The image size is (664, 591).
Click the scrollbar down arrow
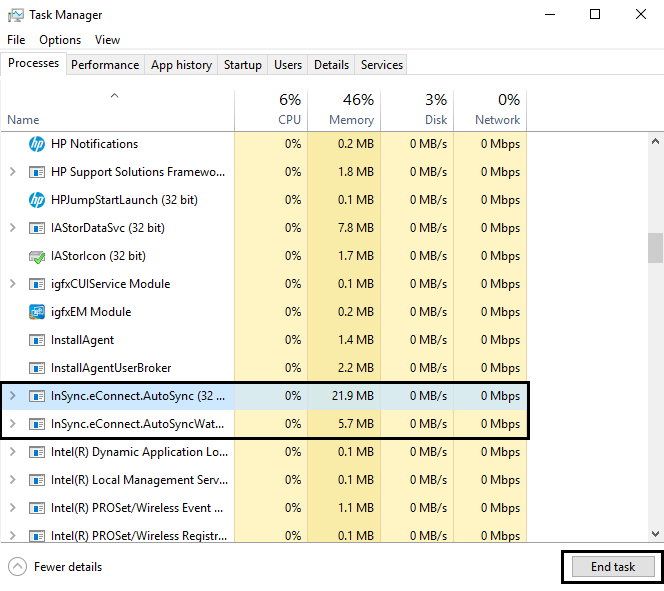[x=655, y=534]
